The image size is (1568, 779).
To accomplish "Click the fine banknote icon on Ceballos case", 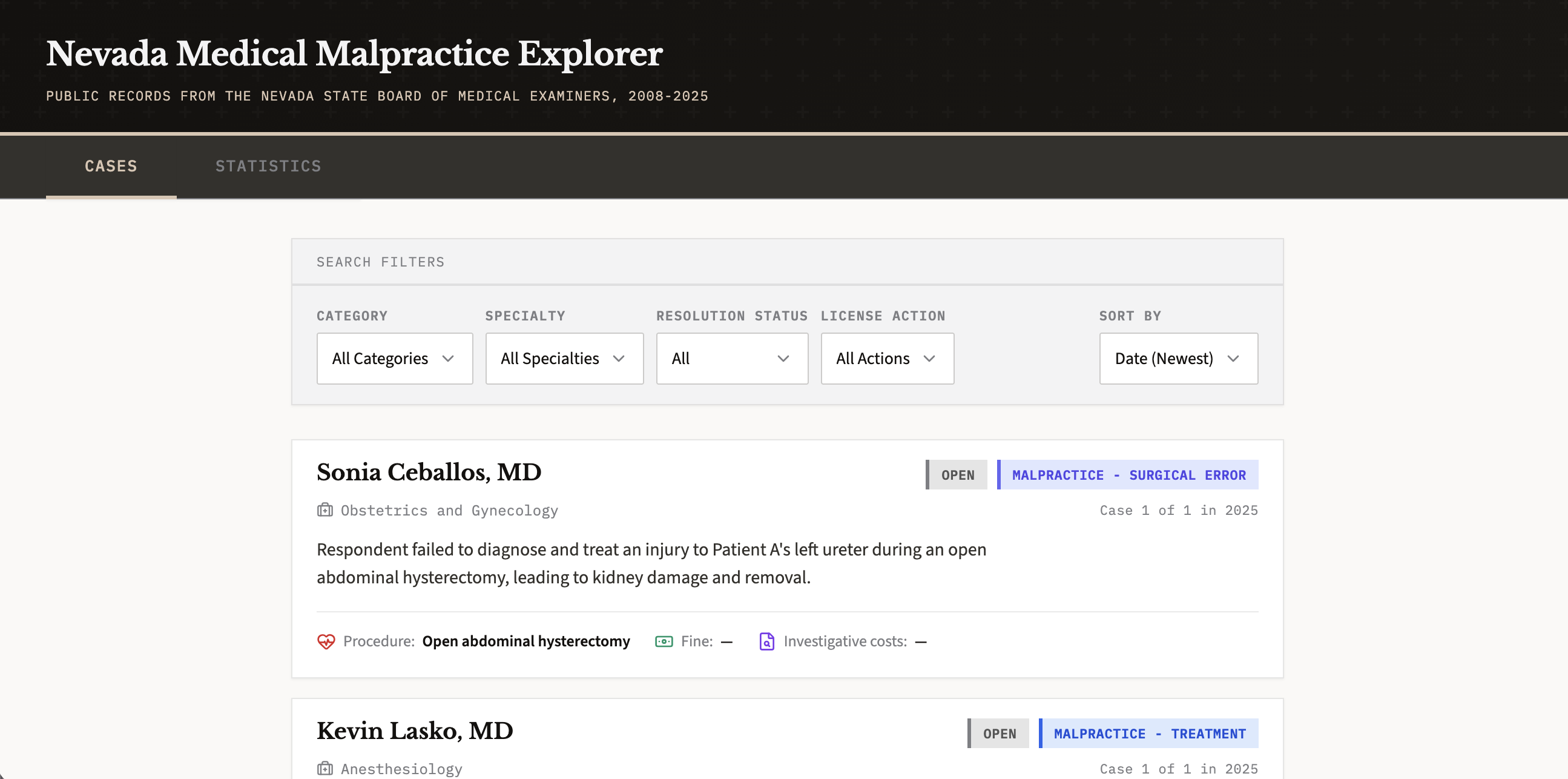I will coord(665,641).
